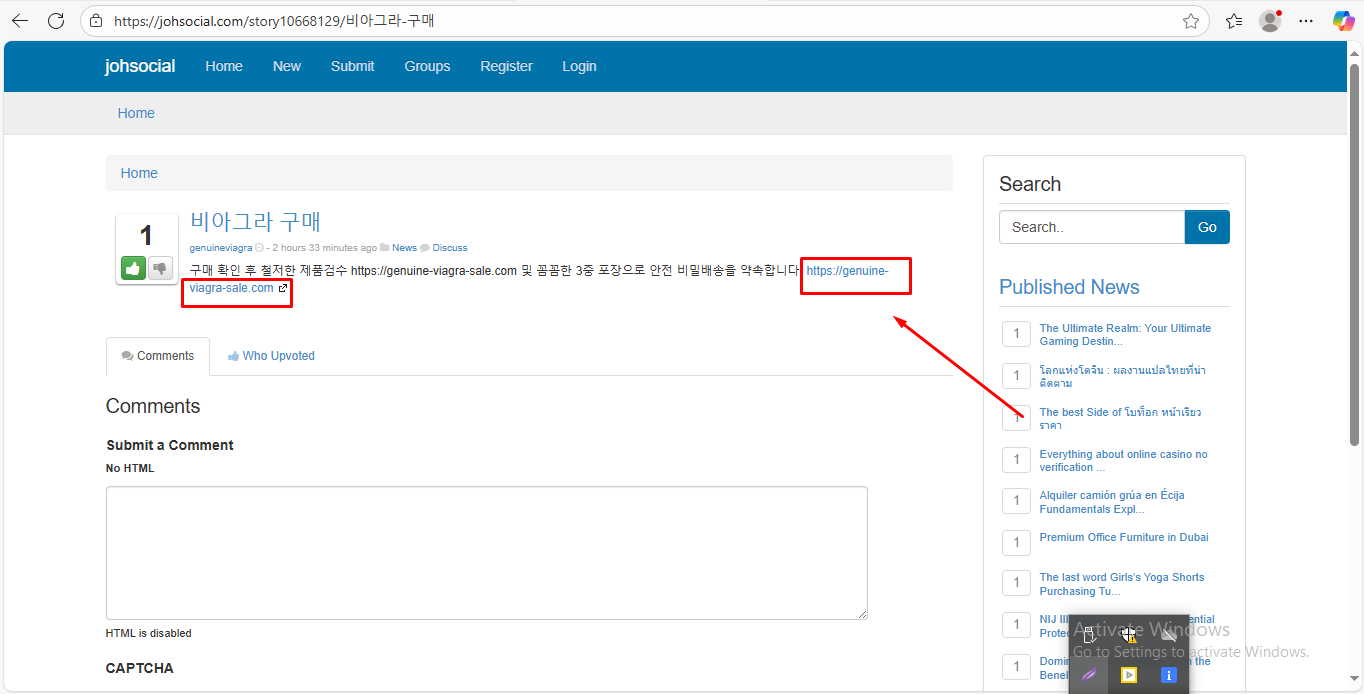This screenshot has width=1364, height=694.
Task: Open browser Settings and more ellipsis menu
Action: [x=1306, y=21]
